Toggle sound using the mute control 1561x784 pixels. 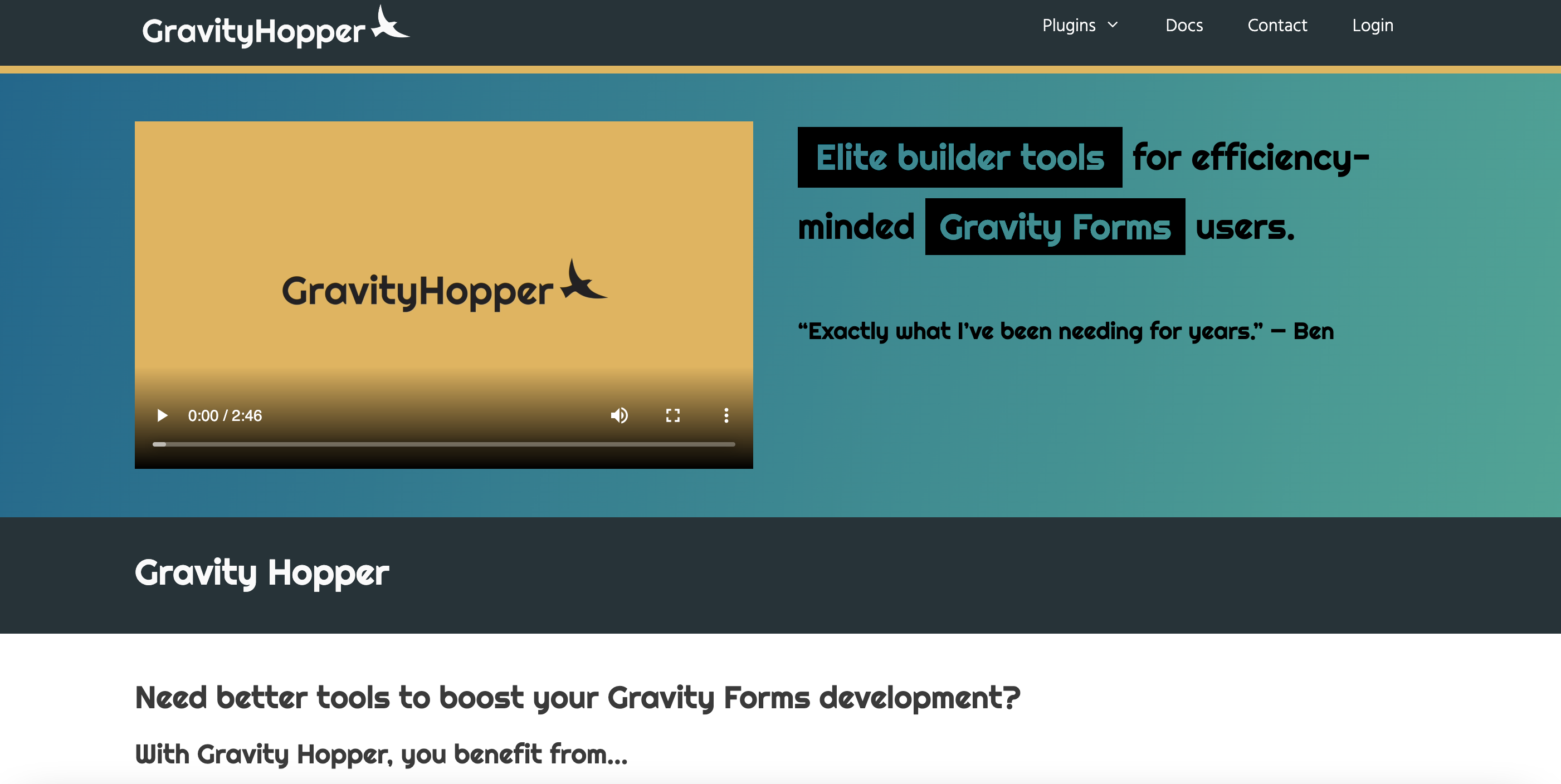pyautogui.click(x=619, y=415)
